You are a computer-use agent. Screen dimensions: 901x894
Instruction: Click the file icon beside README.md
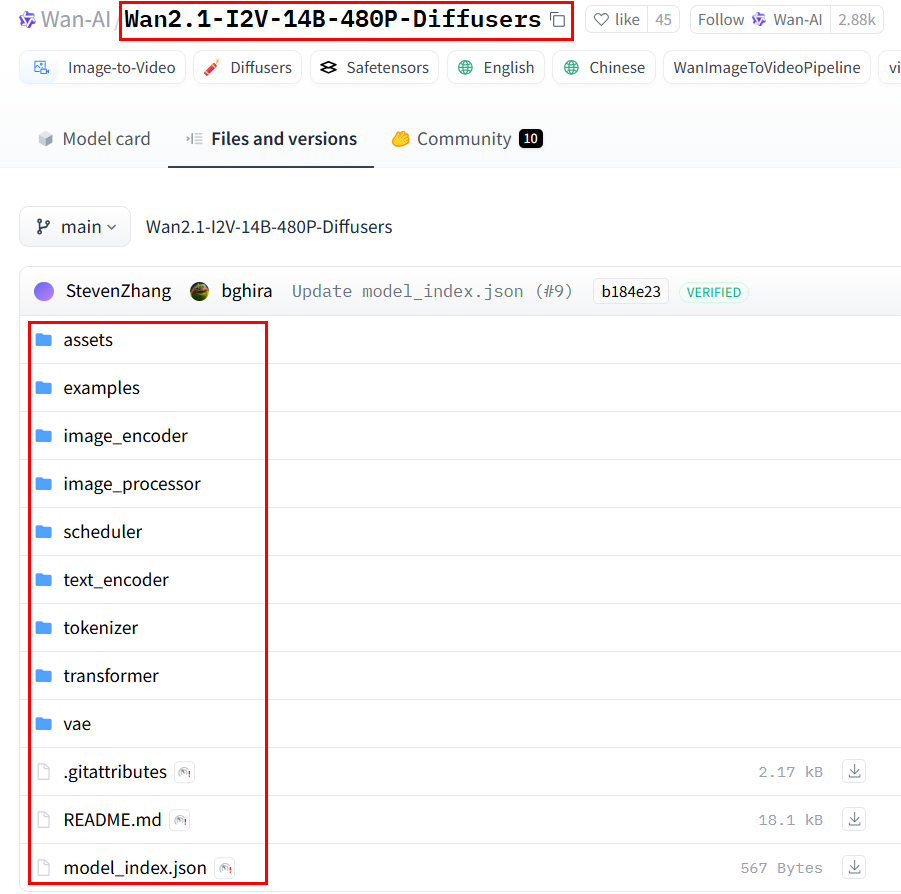(44, 820)
